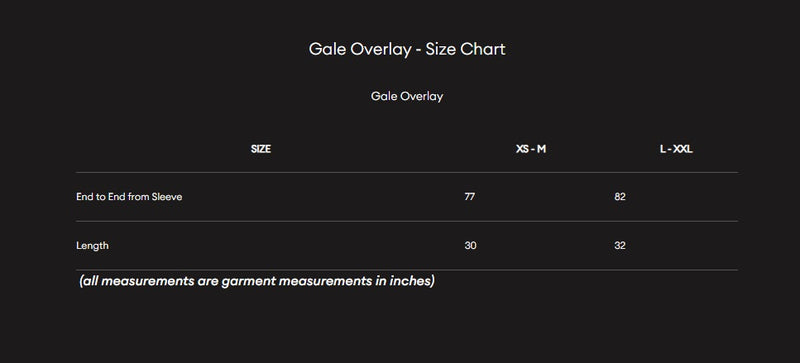Click the word Chart in the title
800x363 pixels.
click(483, 50)
